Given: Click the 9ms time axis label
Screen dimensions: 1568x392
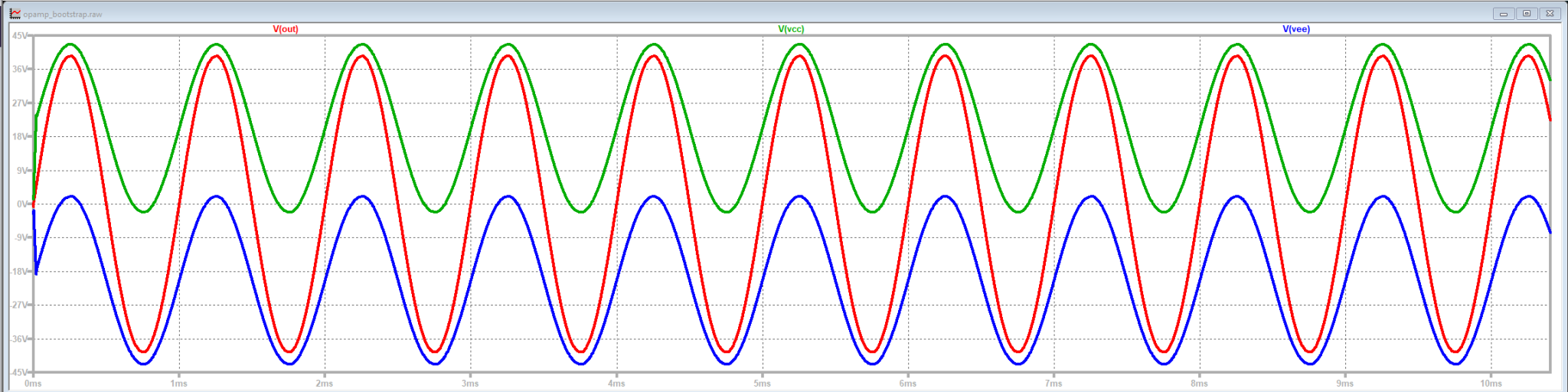Looking at the screenshot, I should (x=1345, y=384).
